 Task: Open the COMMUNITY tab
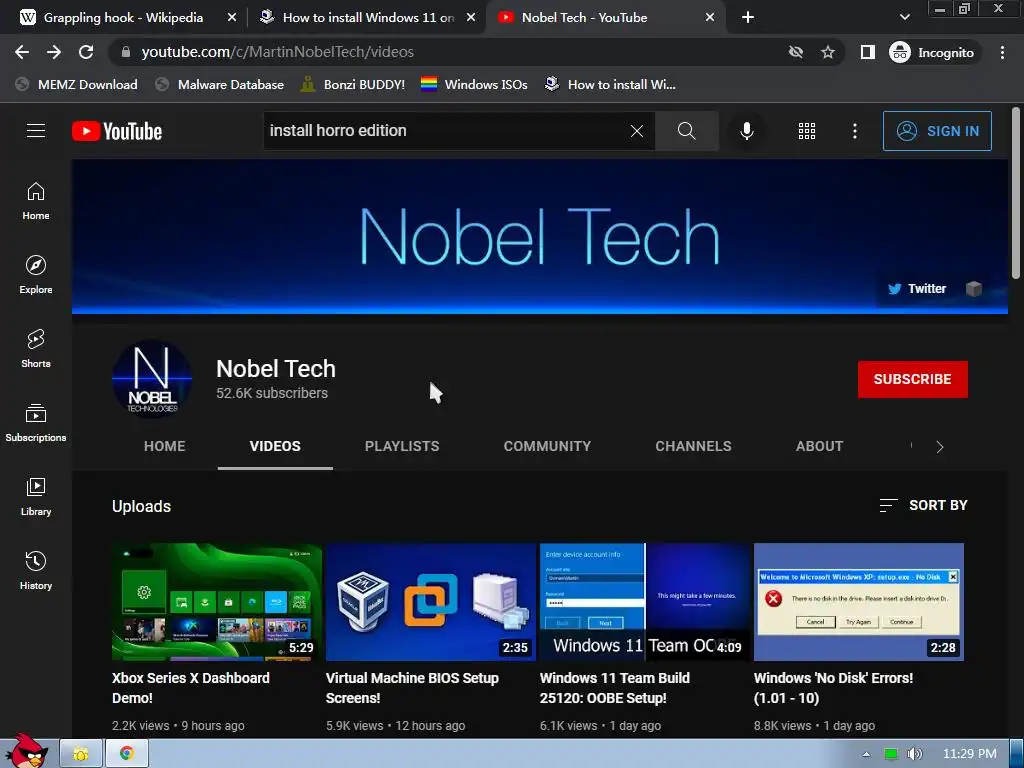pos(547,446)
